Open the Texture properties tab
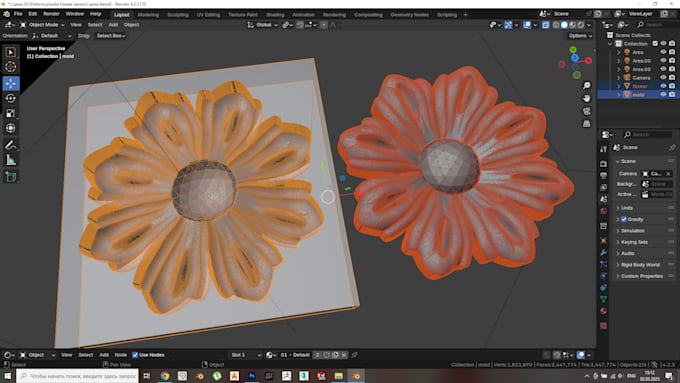680x383 pixels. (x=603, y=325)
